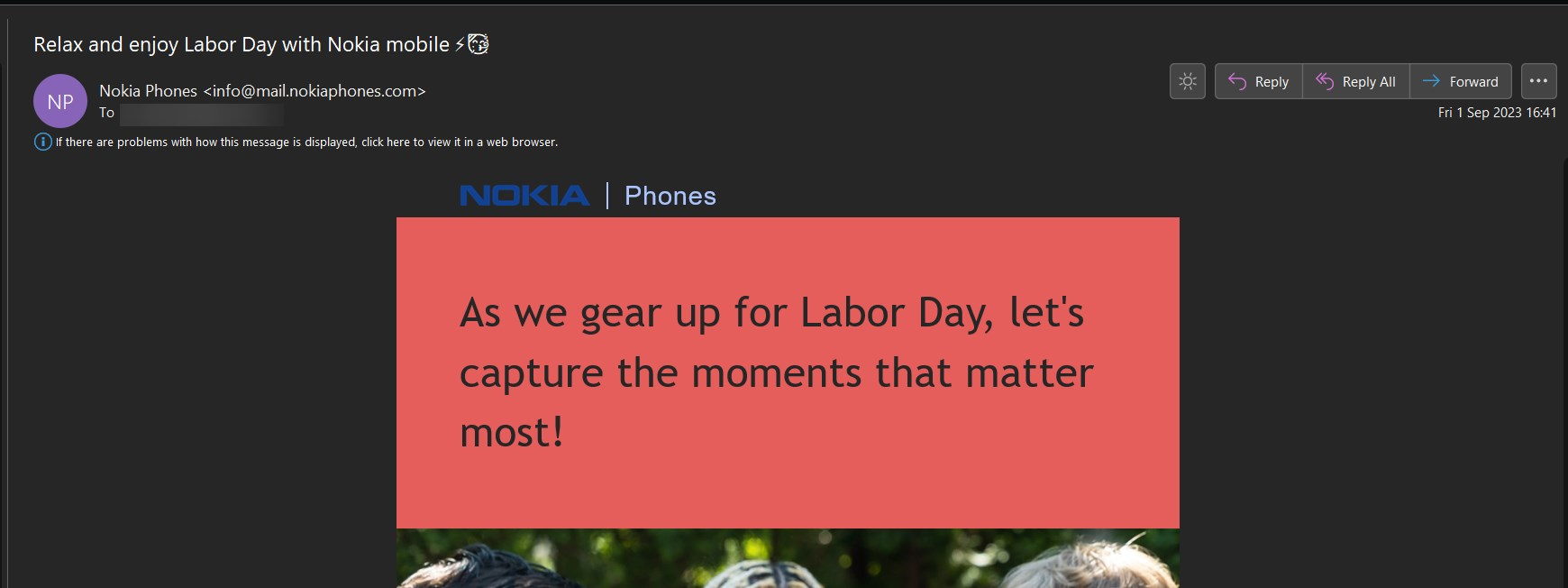
Task: Click the emoji at subject end
Action: [x=478, y=43]
